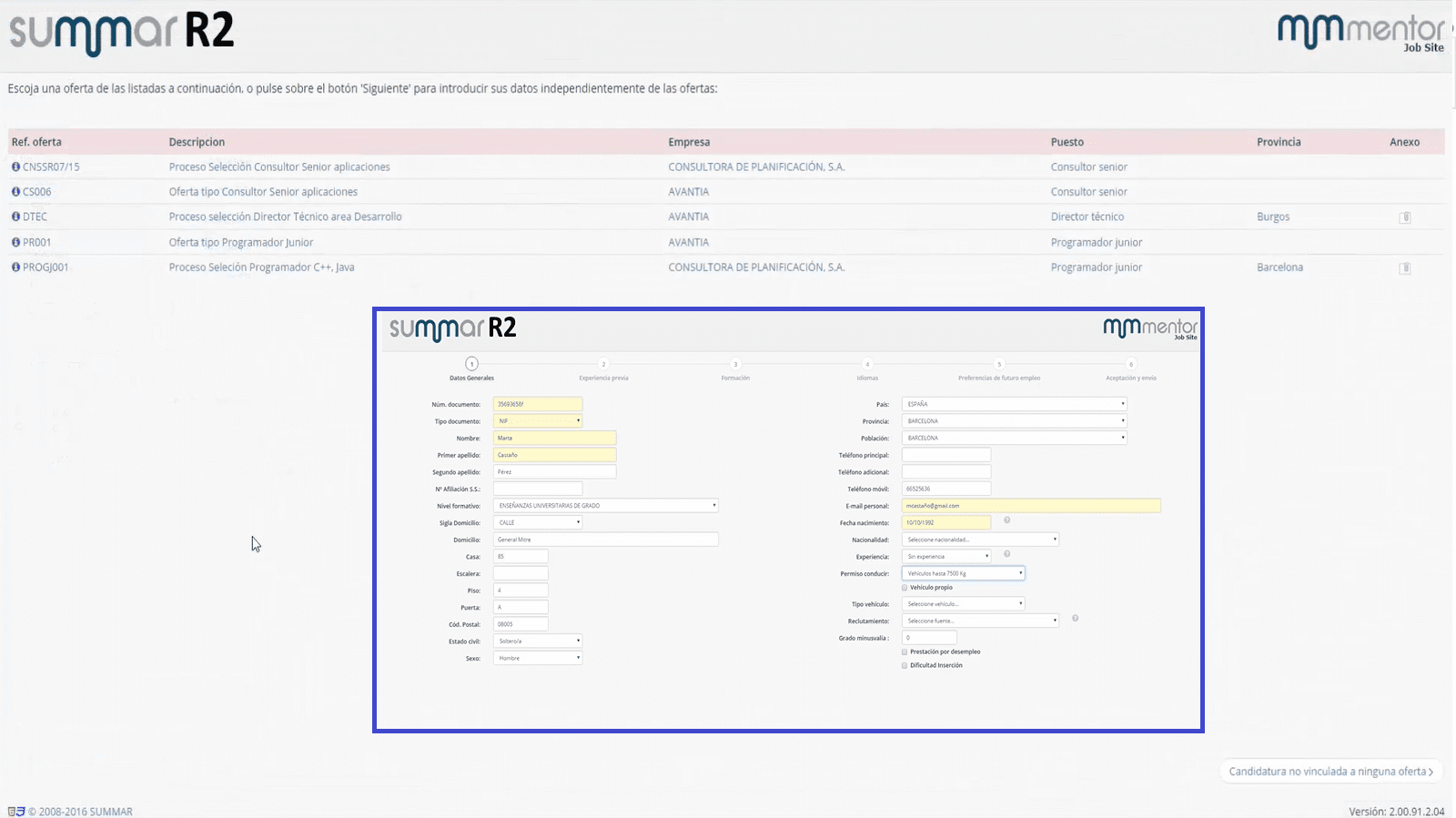The height and width of the screenshot is (818, 1456).
Task: Click the Teléfono móvil field
Action: point(946,489)
